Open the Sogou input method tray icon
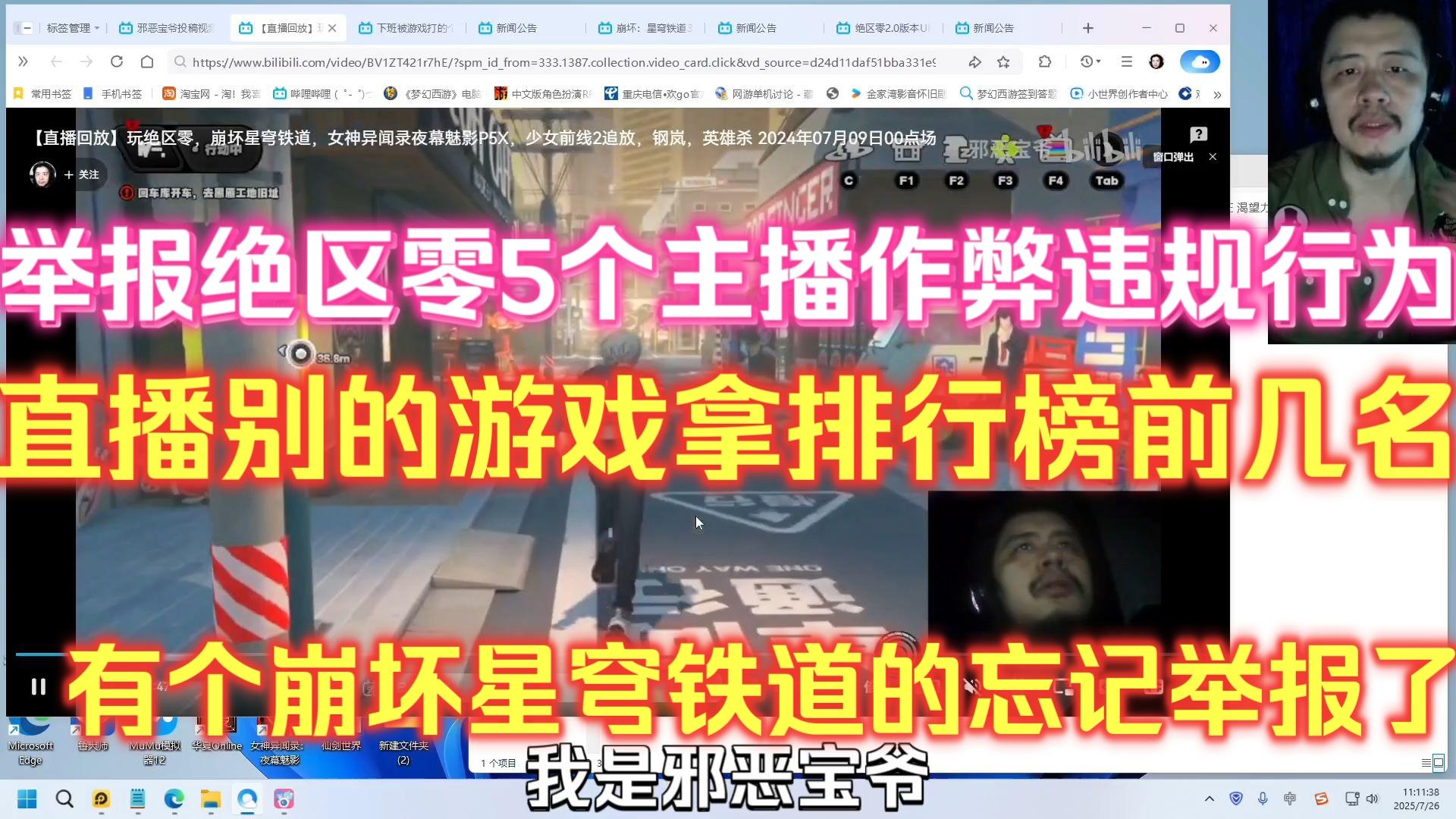1456x819 pixels. [1321, 799]
